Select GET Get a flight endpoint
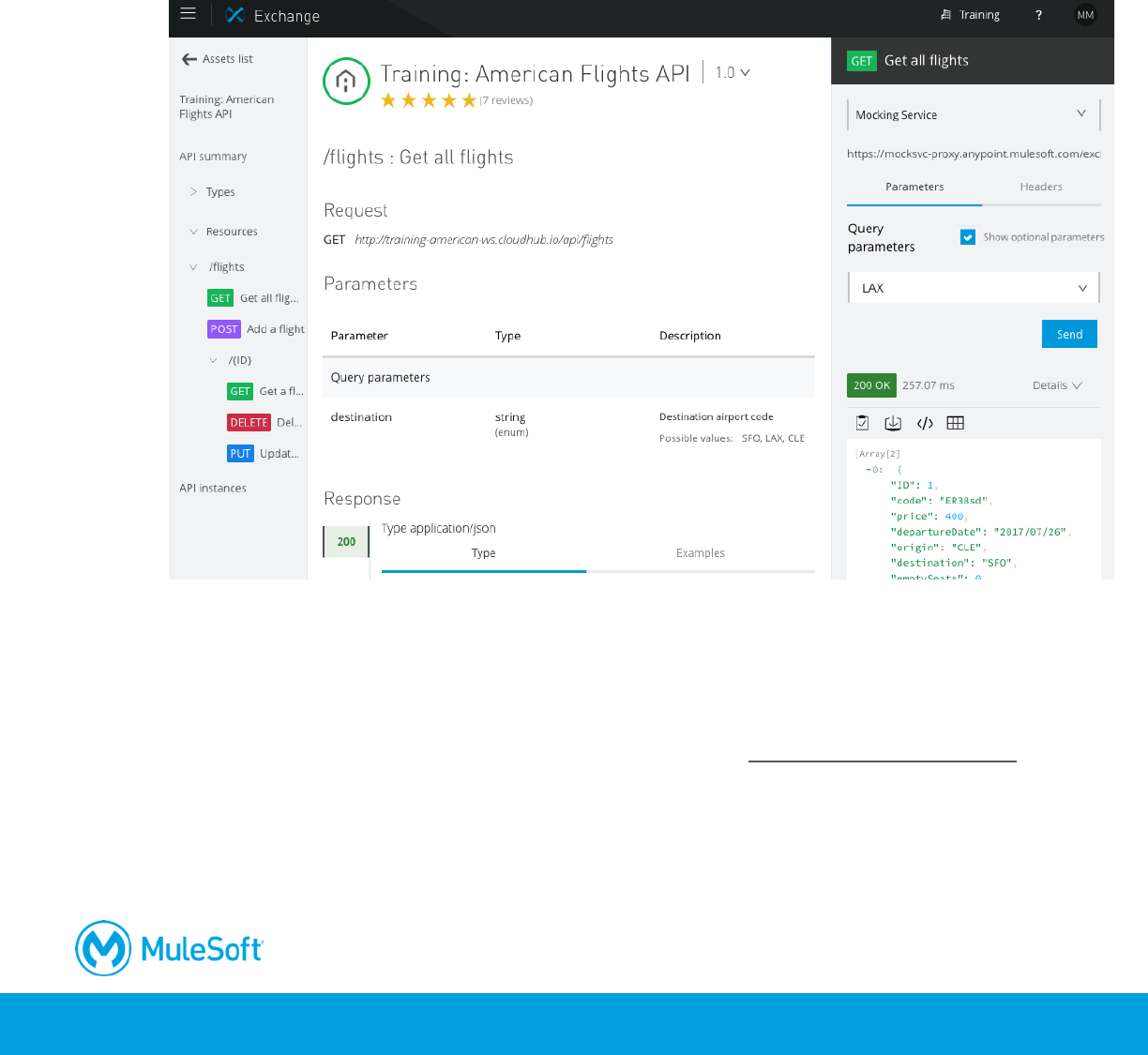Screen dimensions: 1148x1055 coord(265,391)
